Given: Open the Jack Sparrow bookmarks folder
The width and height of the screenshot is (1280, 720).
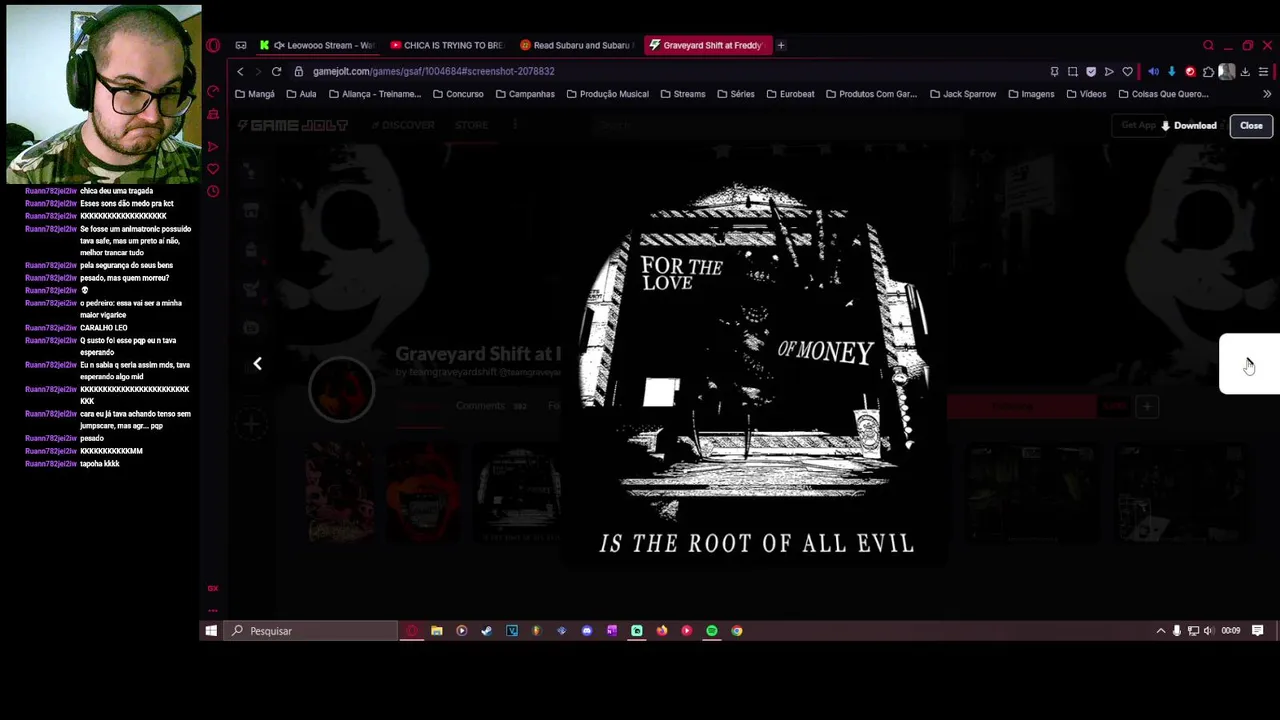Looking at the screenshot, I should [x=963, y=94].
